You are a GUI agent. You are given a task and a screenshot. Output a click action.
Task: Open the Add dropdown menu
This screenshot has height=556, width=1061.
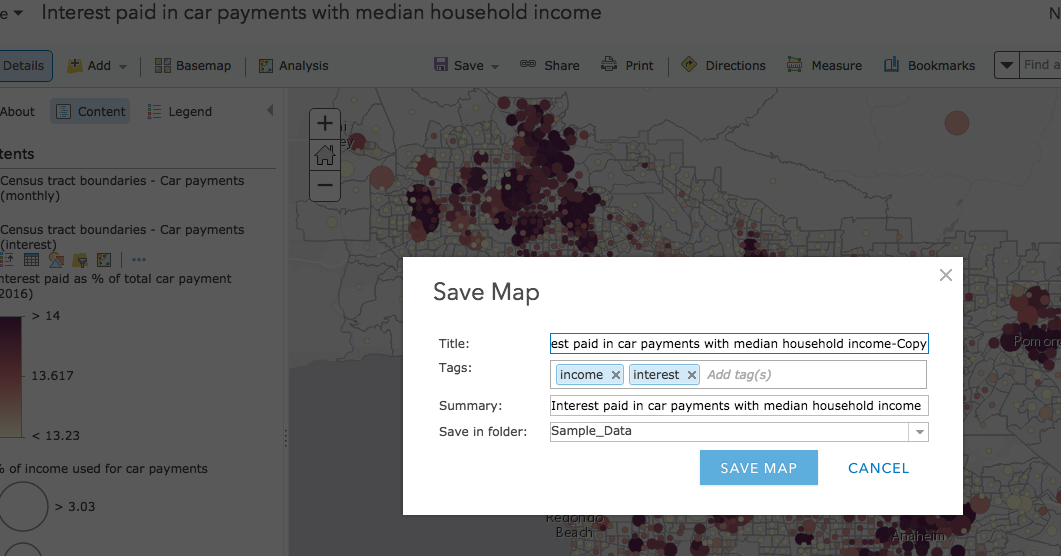click(99, 66)
